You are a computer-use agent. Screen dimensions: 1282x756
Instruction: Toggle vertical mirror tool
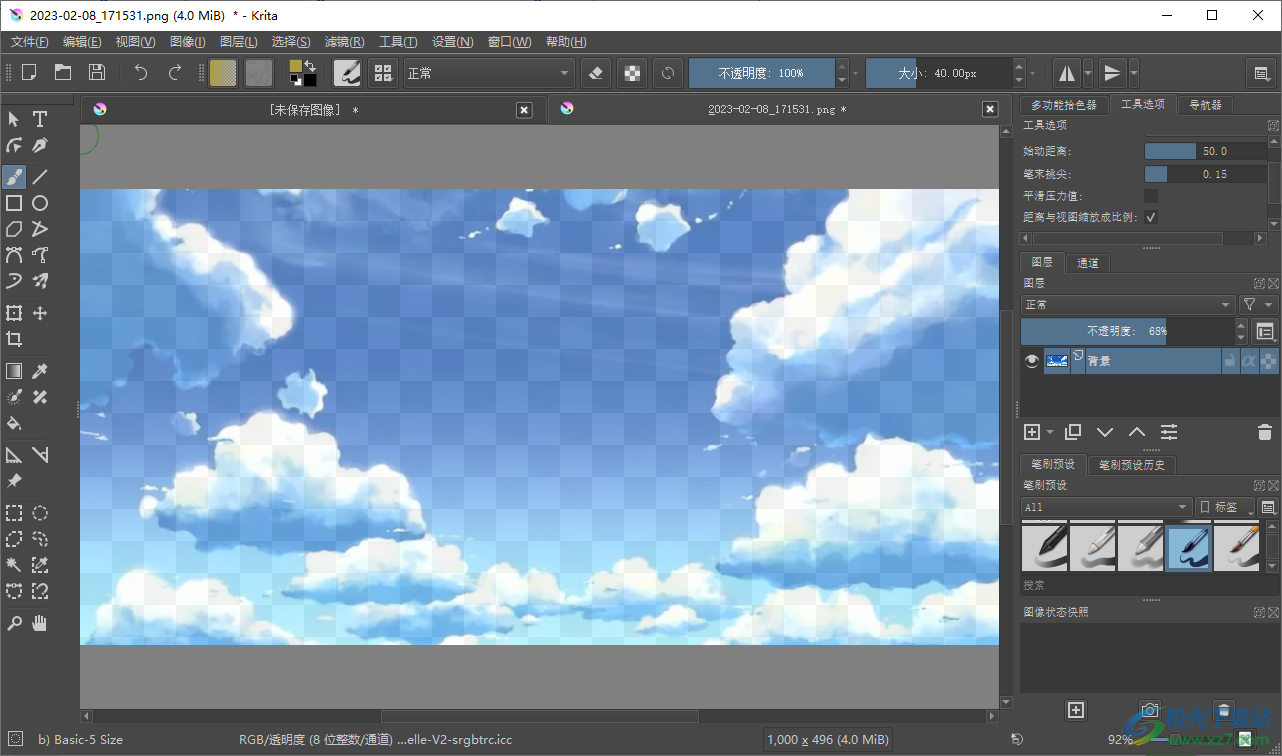[x=1111, y=72]
